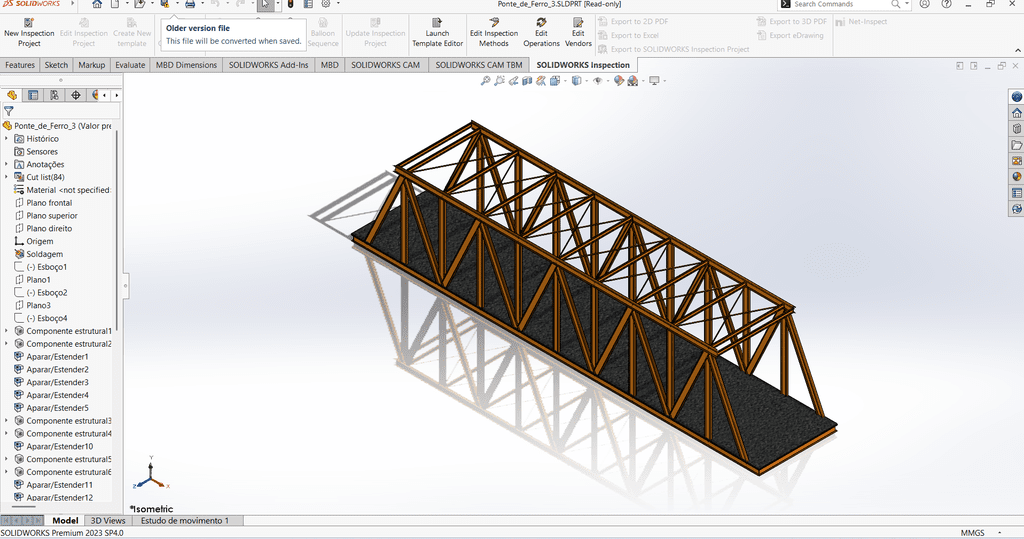Click the Zoom to Fit magnifier icon
Screen dimensions: 1024x539
click(486, 81)
